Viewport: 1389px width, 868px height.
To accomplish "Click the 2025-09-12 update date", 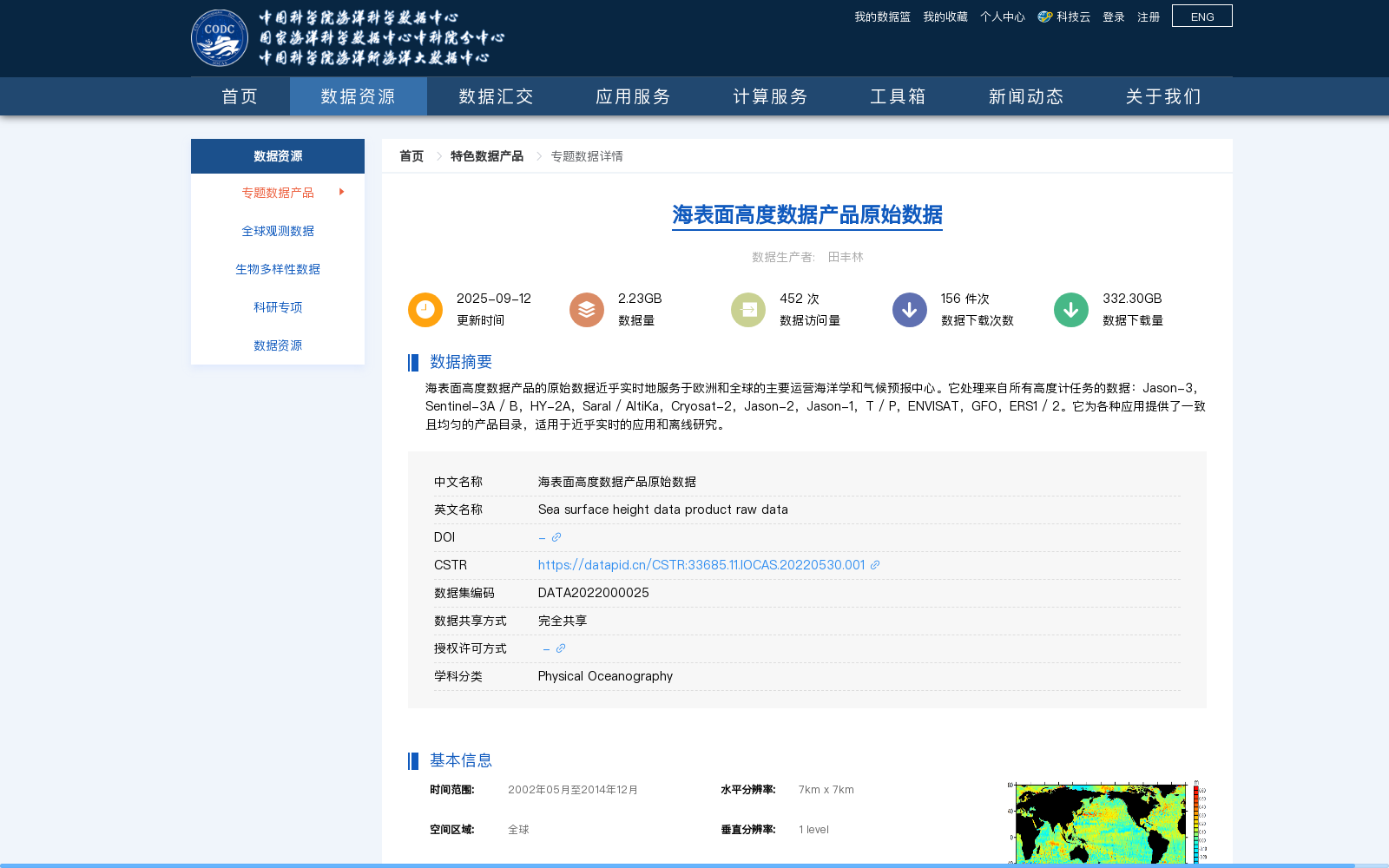I will [x=494, y=299].
